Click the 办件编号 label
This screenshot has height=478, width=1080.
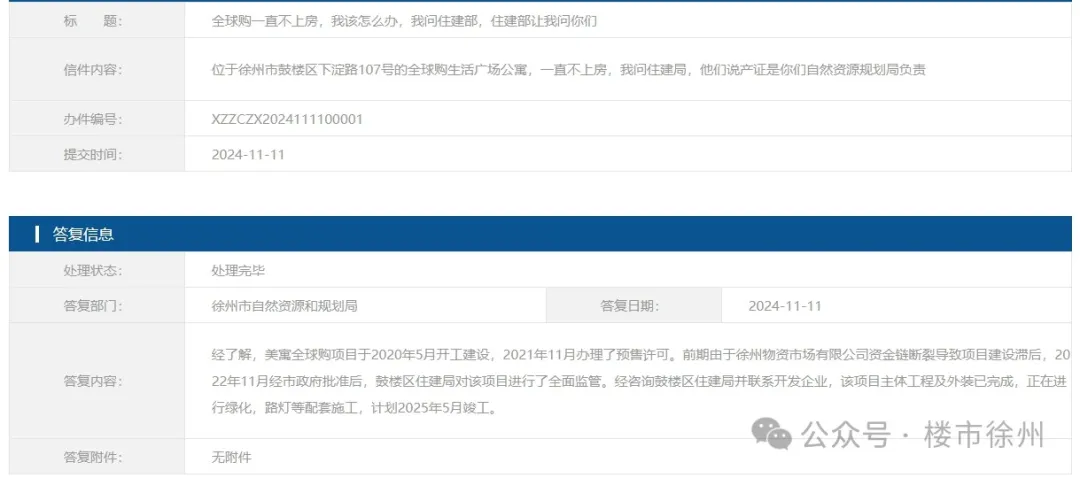point(92,119)
